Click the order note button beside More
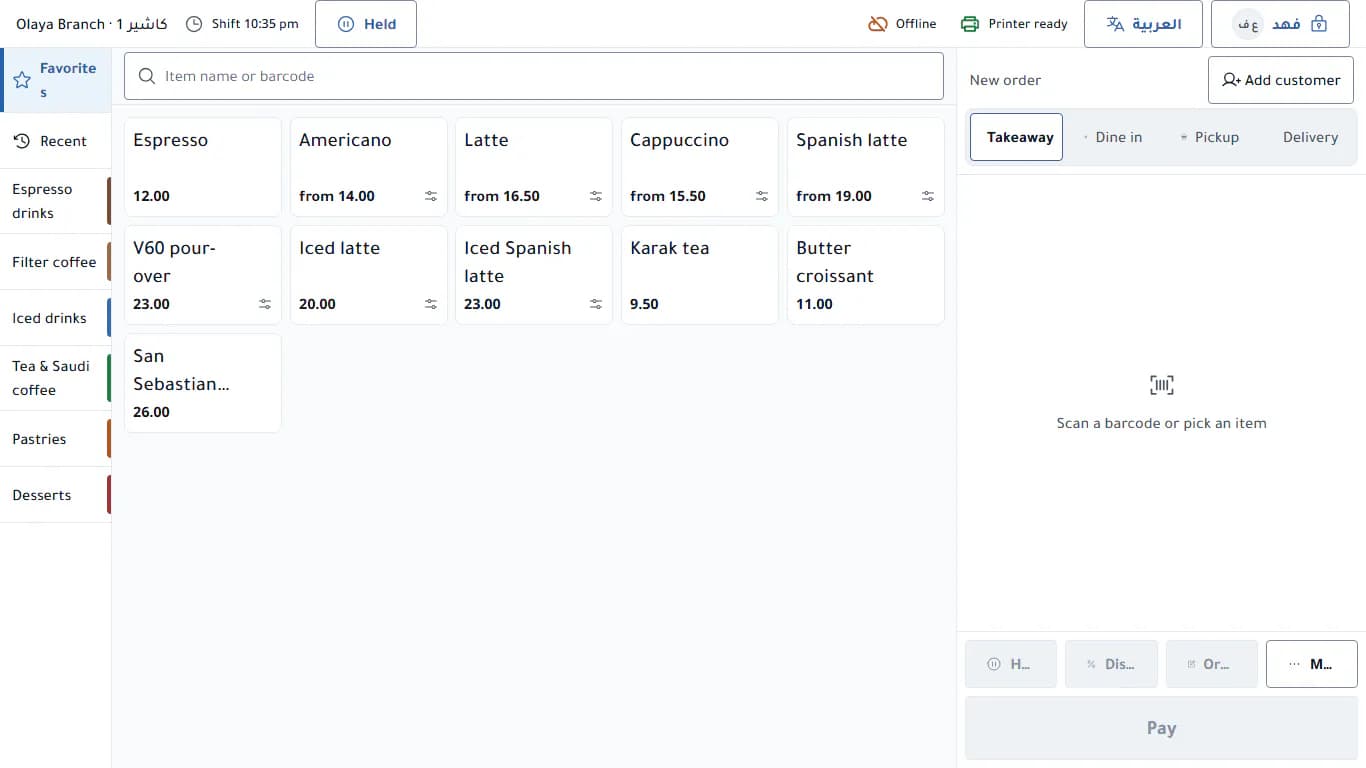1366x768 pixels. tap(1212, 664)
